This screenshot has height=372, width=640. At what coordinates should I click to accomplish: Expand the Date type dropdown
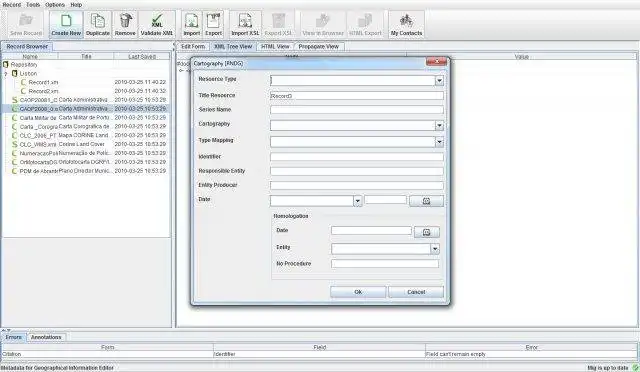[x=358, y=201]
